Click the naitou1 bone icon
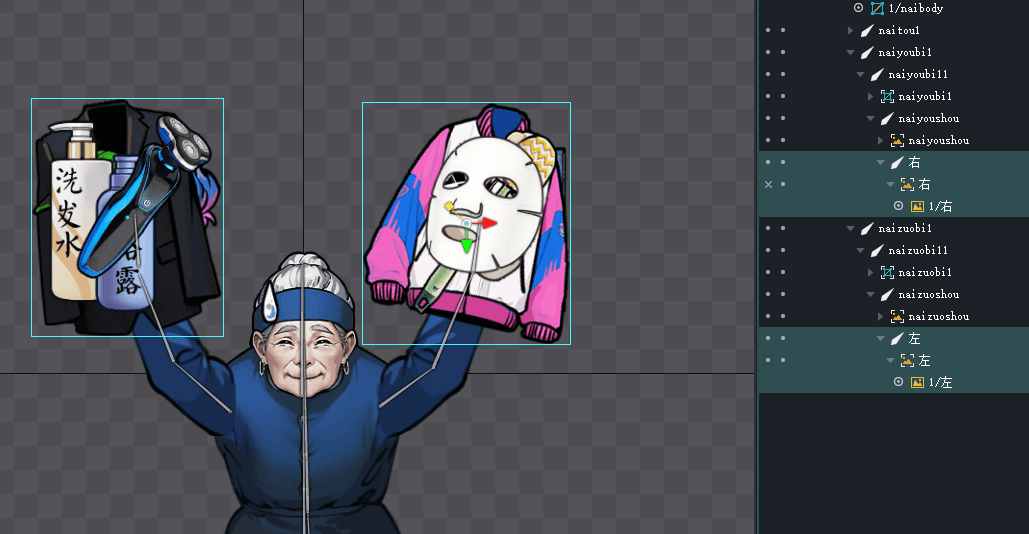 (x=866, y=30)
